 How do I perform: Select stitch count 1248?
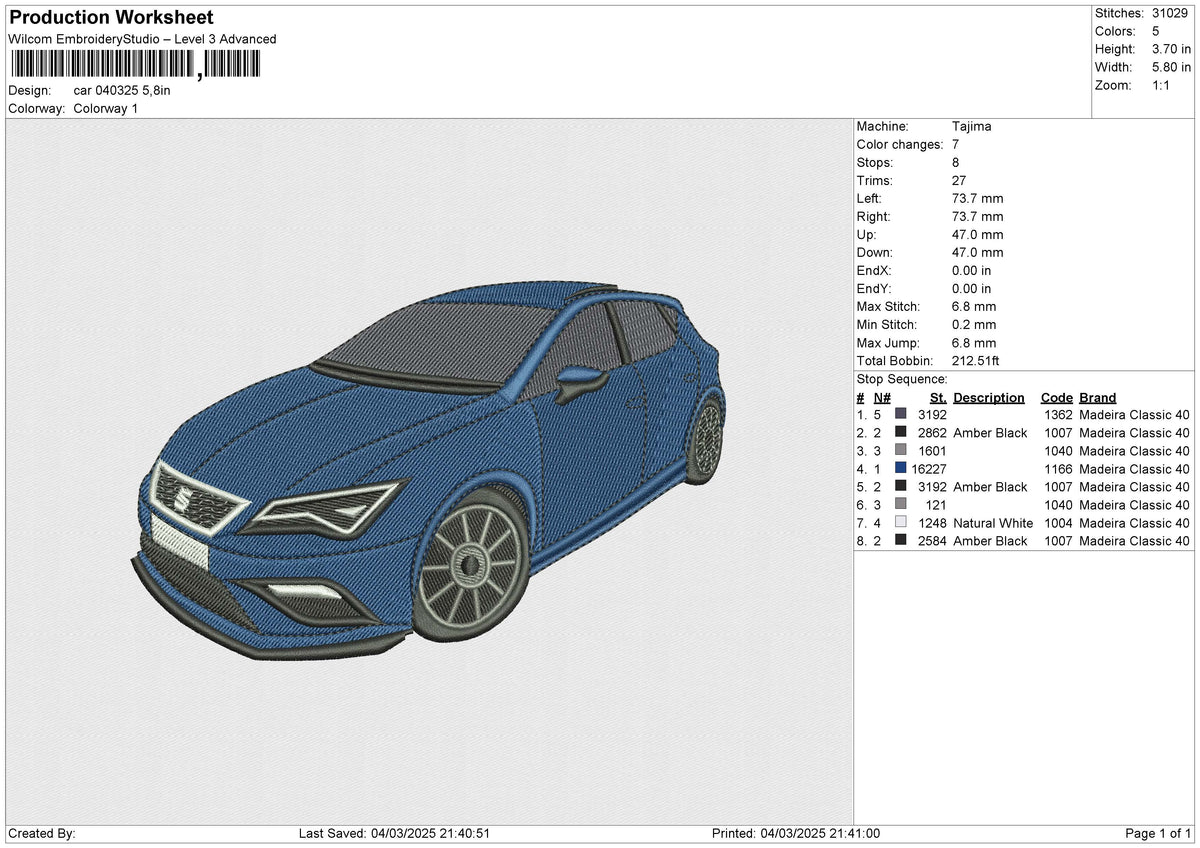coord(933,523)
